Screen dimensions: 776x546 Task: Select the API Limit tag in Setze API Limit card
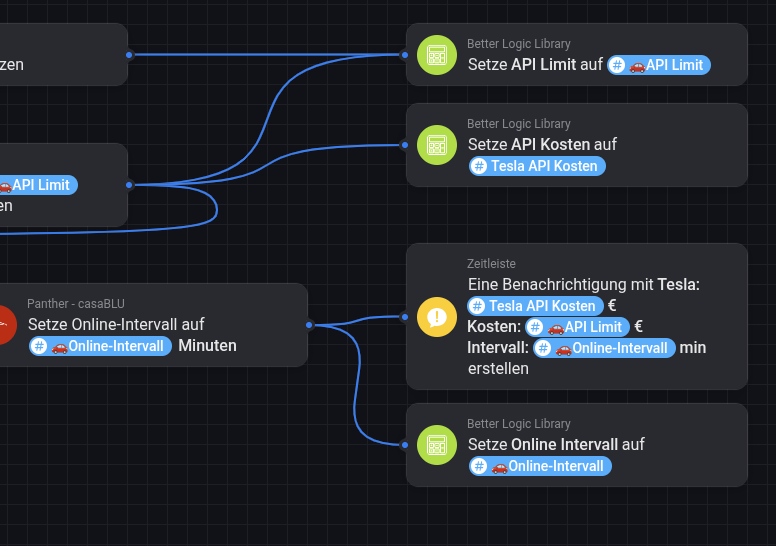(659, 65)
